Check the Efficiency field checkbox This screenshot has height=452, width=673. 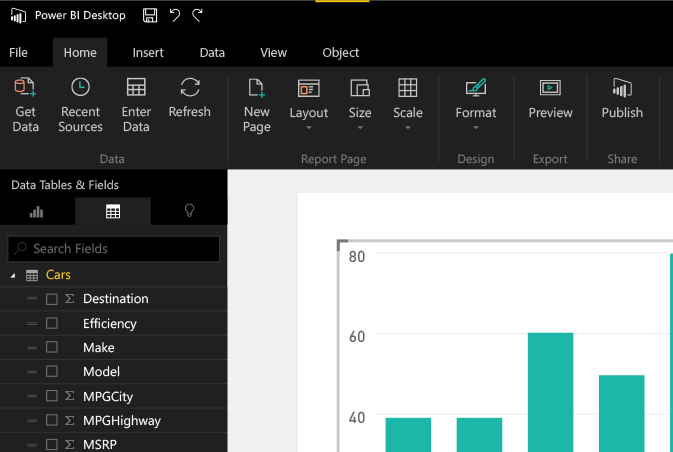[52, 323]
